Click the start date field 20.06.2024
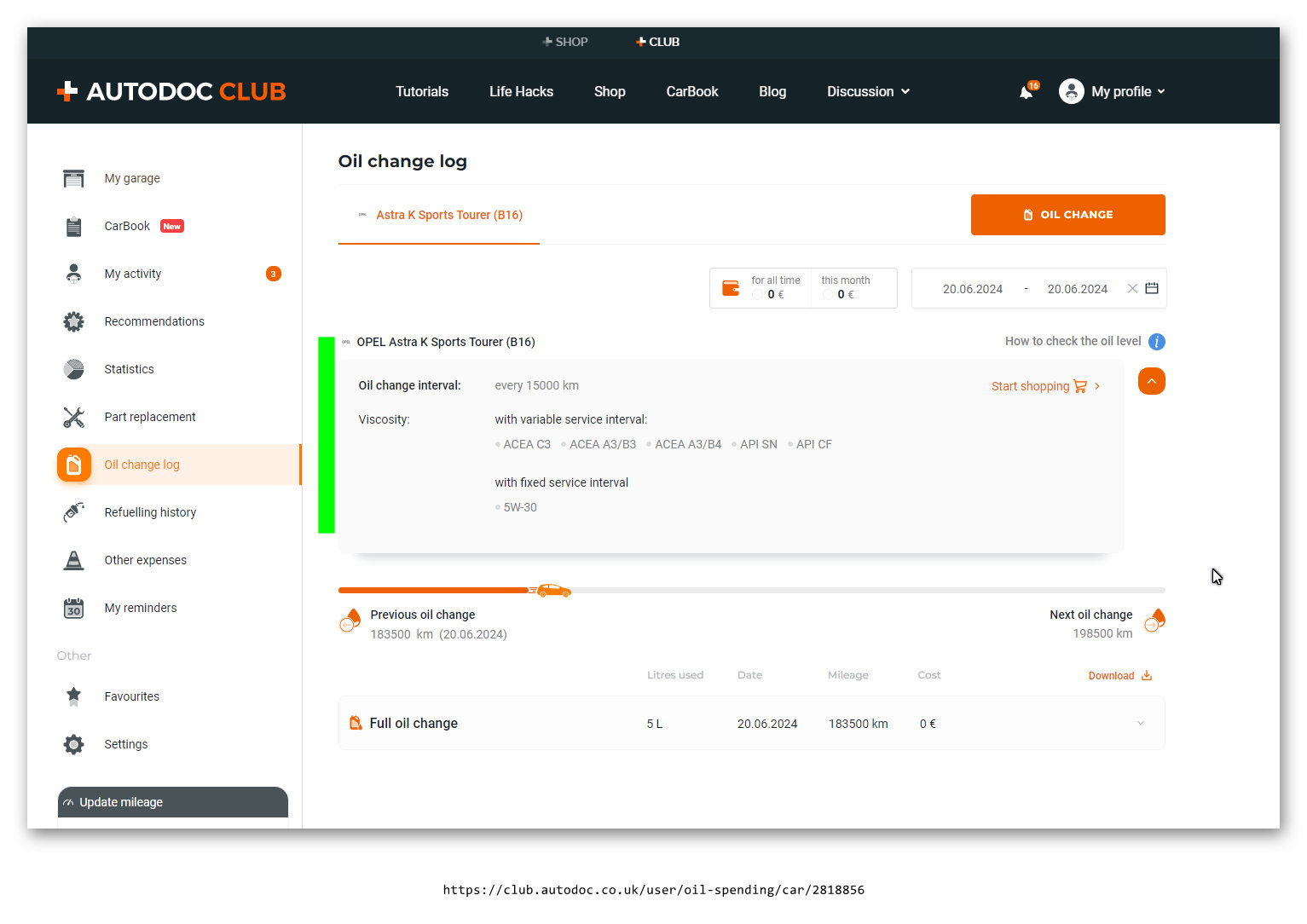Image resolution: width=1307 pixels, height=924 pixels. [973, 289]
